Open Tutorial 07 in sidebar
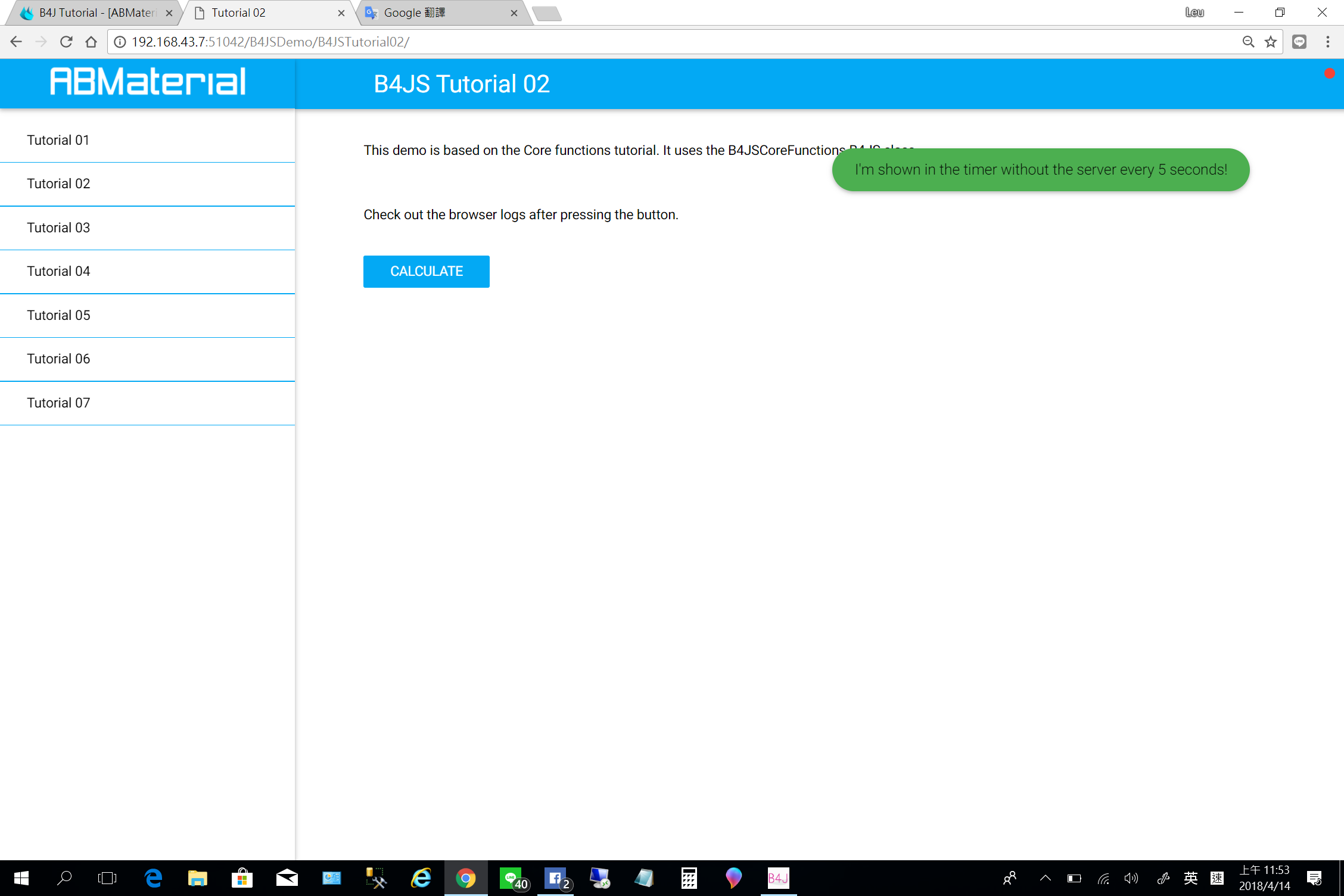The width and height of the screenshot is (1344, 896). tap(58, 403)
